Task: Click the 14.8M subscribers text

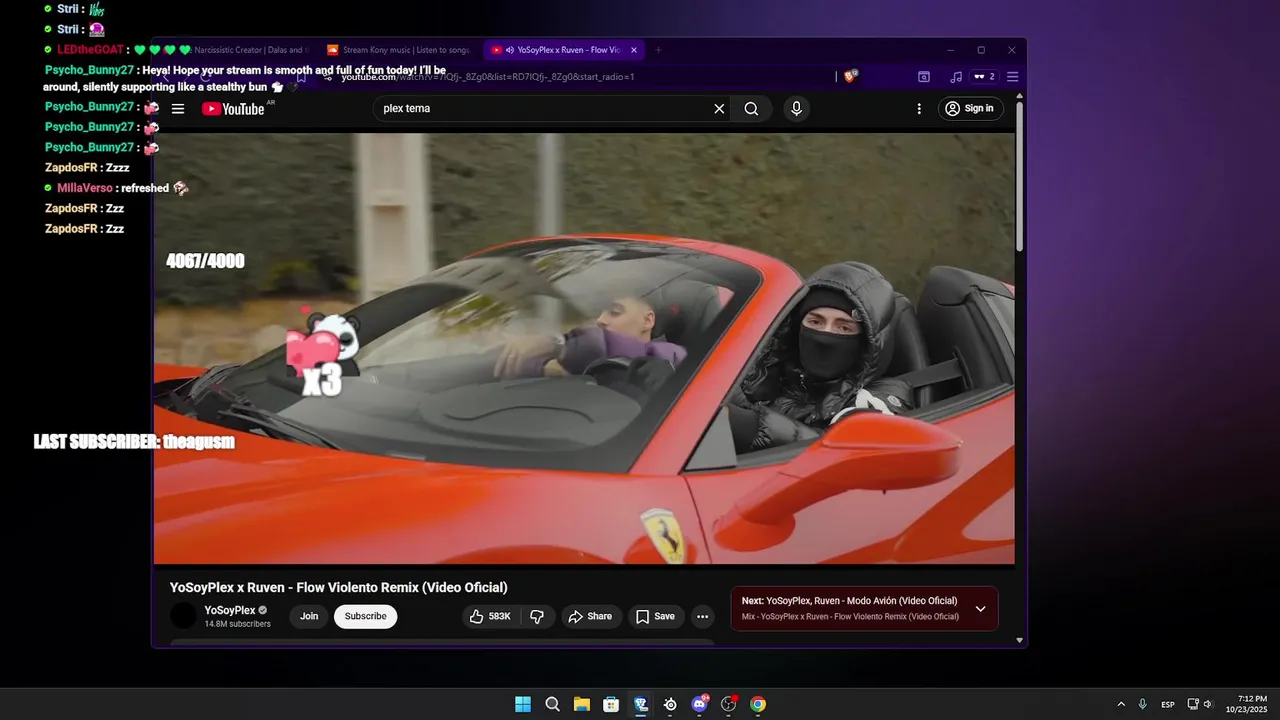Action: pos(238,624)
